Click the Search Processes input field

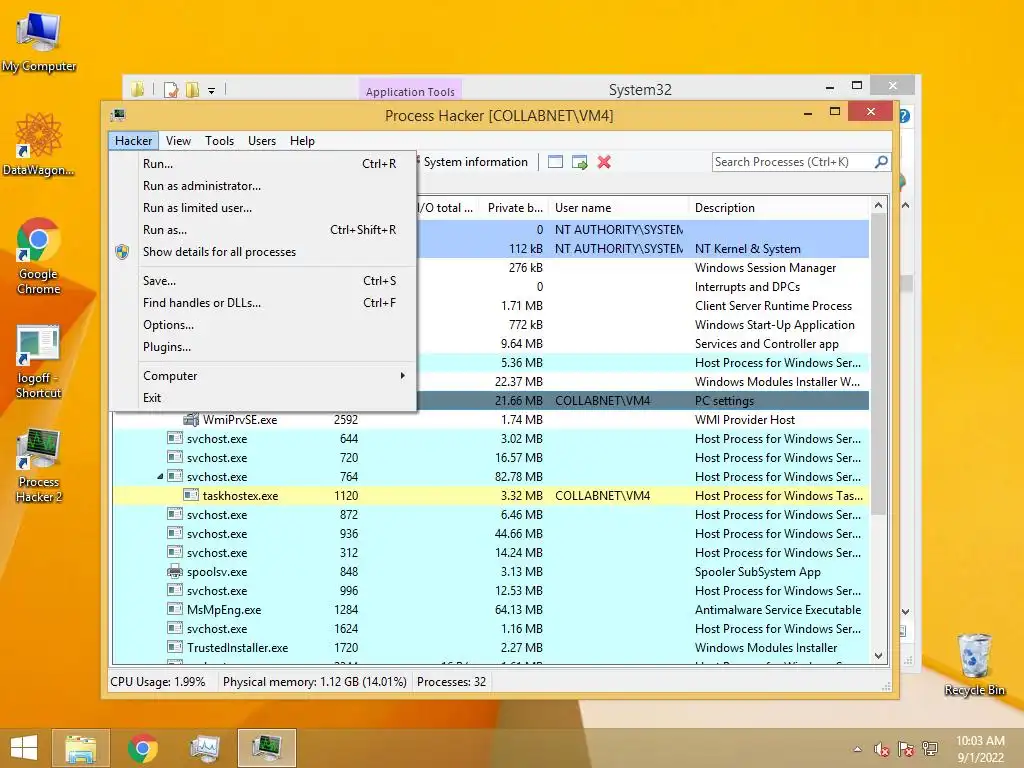(793, 162)
